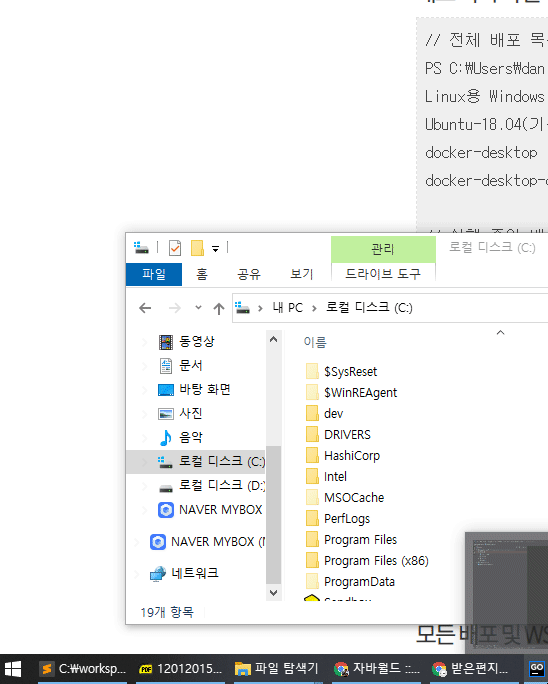The image size is (548, 684).
Task: Open the 파일 ribbon tab
Action: tap(154, 274)
